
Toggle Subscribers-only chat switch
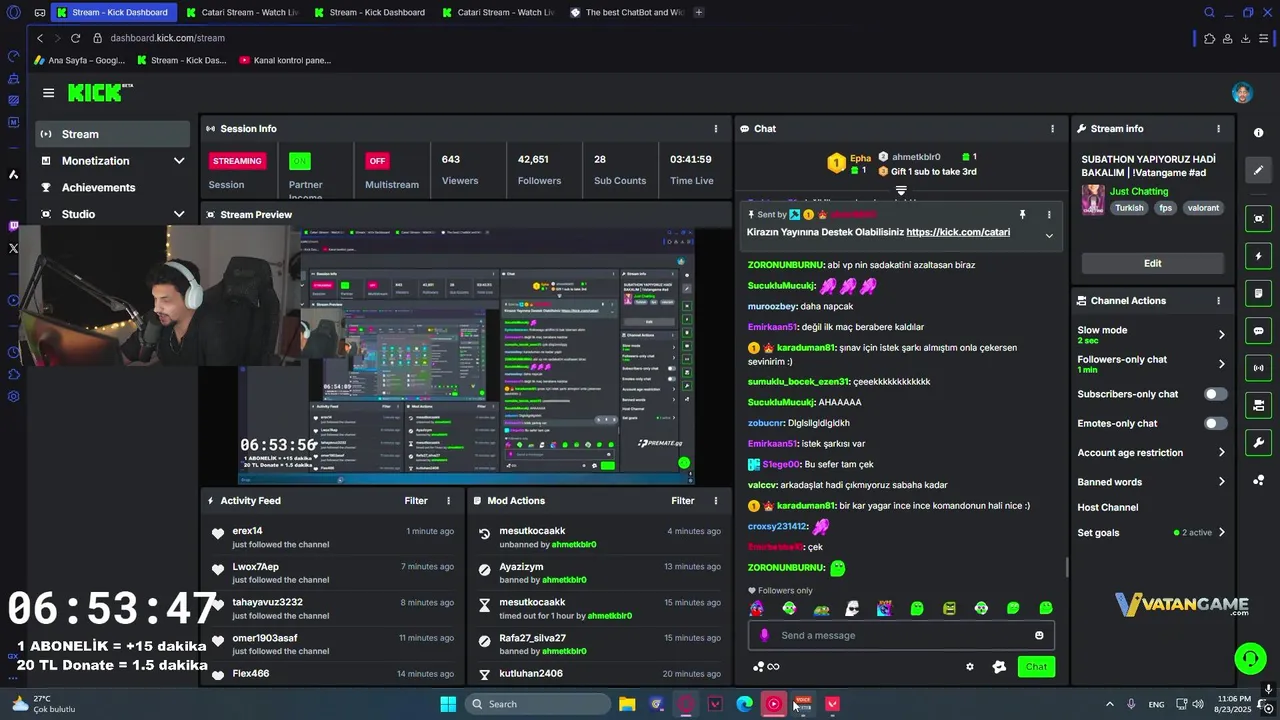click(1215, 394)
